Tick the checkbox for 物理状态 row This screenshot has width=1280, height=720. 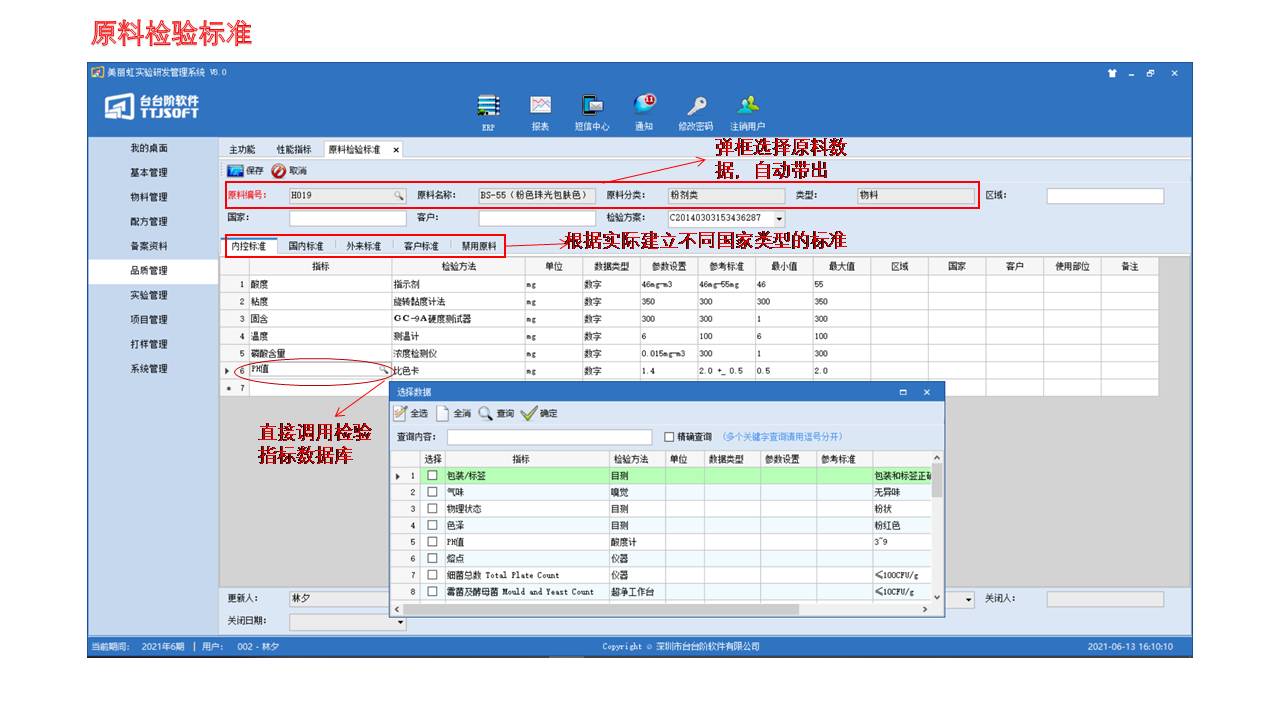click(x=432, y=509)
